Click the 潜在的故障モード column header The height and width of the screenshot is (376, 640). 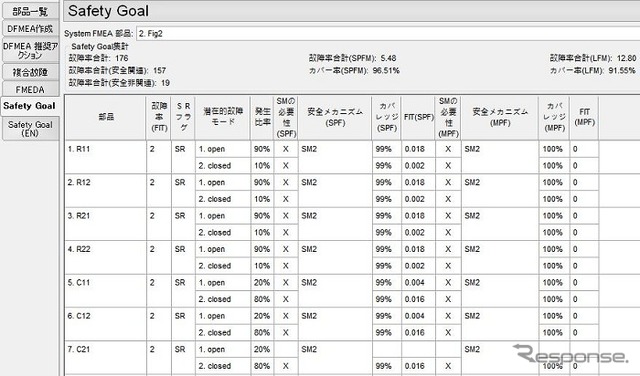click(x=223, y=117)
